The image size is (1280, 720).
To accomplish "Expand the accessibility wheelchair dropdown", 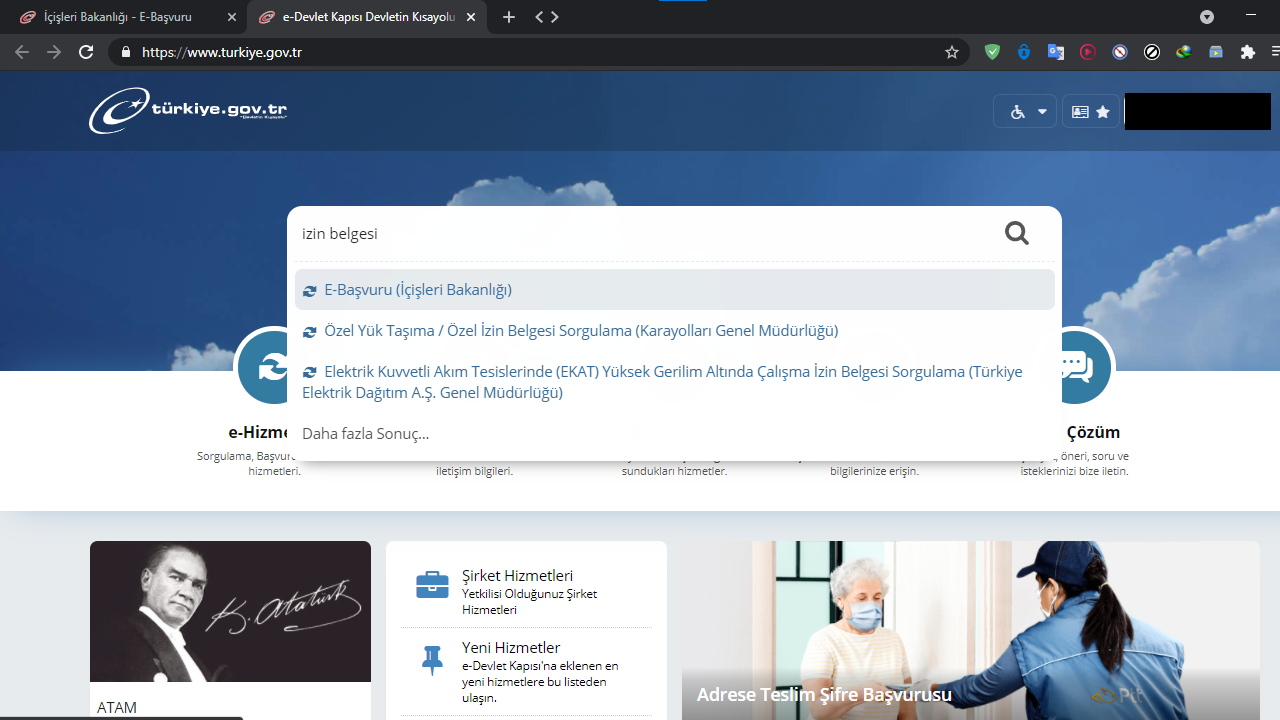I will (1025, 112).
